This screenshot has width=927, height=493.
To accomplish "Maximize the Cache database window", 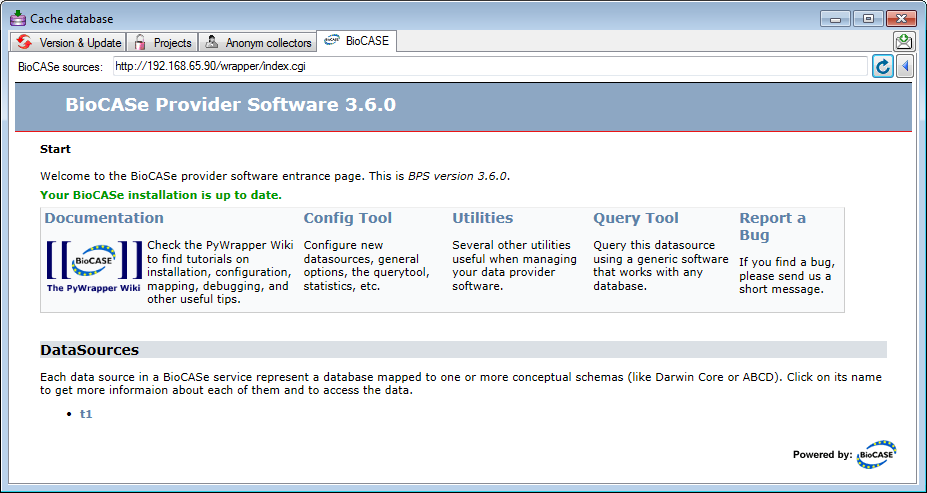I will 868,18.
